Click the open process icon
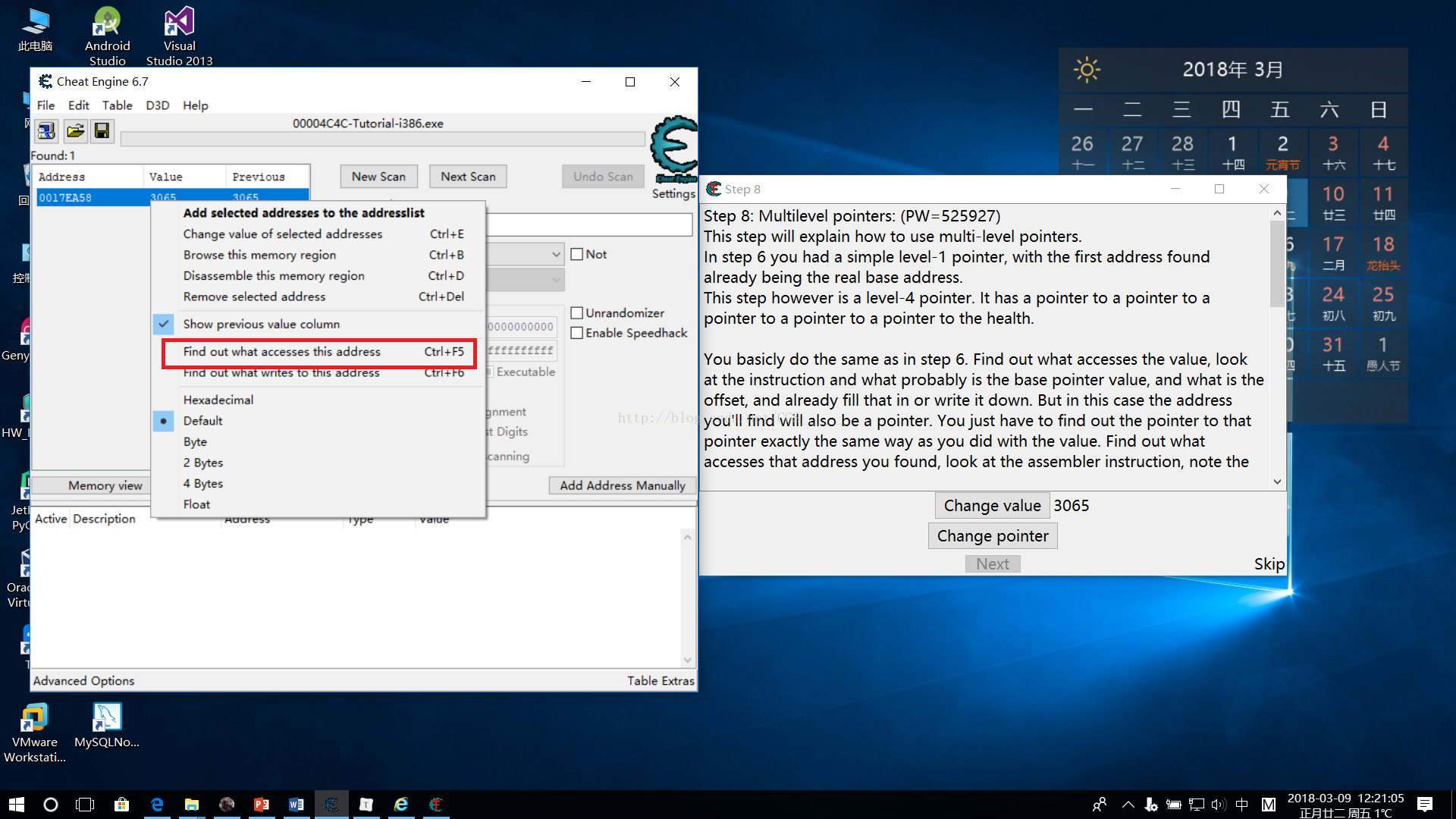 coord(46,131)
